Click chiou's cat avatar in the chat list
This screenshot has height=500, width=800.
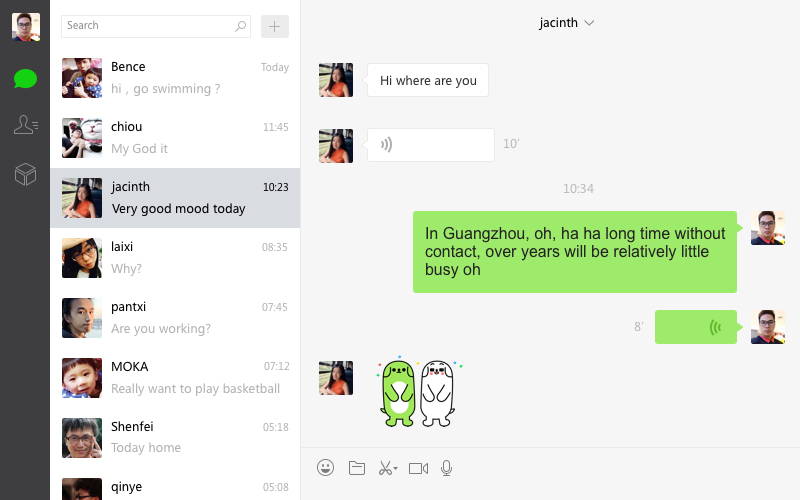(82, 138)
